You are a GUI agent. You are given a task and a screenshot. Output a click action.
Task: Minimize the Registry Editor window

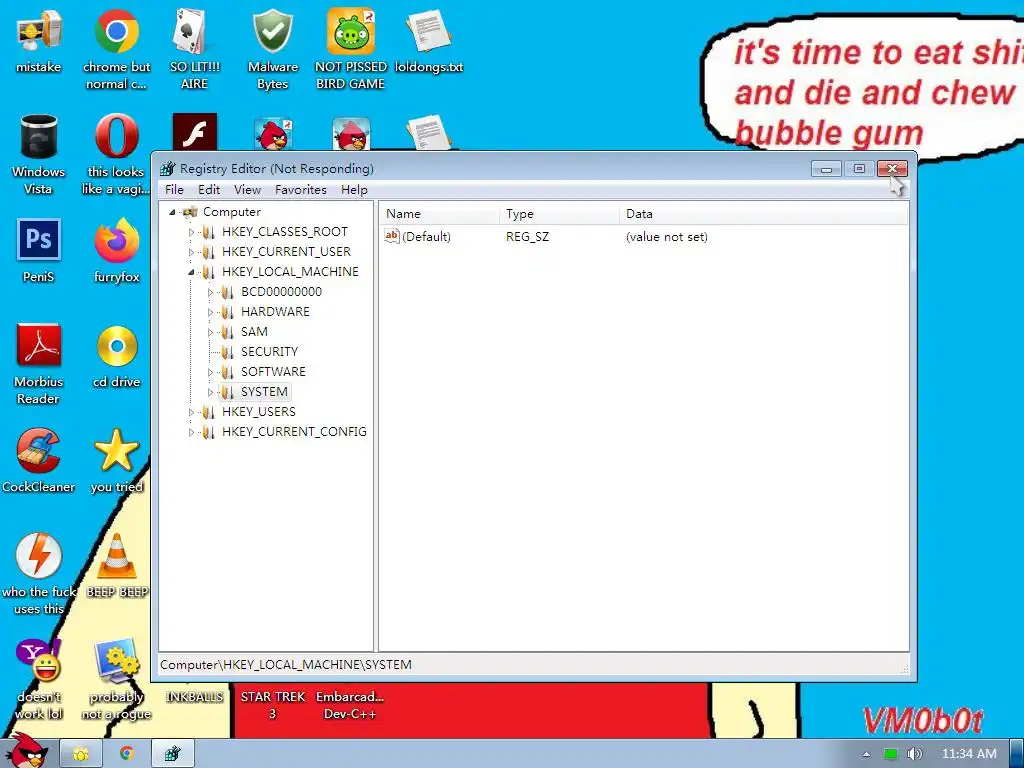[x=826, y=168]
